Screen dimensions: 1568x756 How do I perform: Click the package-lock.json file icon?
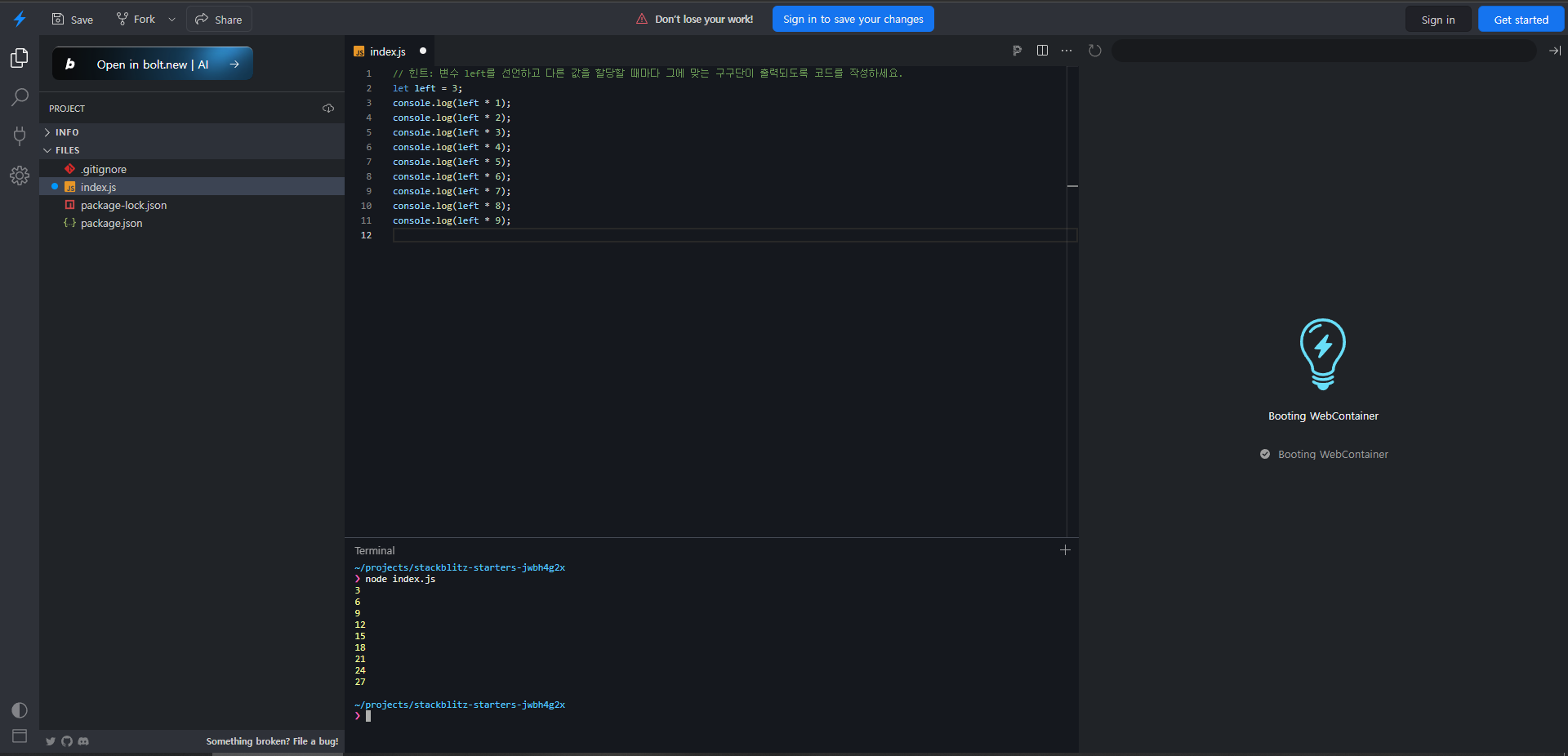pos(69,205)
